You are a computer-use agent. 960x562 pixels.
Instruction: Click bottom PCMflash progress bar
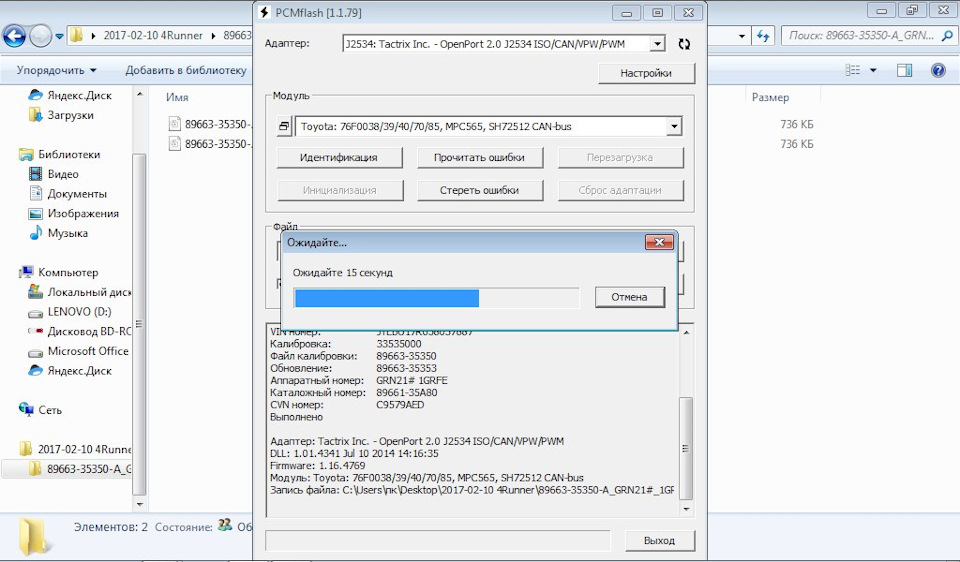click(x=437, y=541)
